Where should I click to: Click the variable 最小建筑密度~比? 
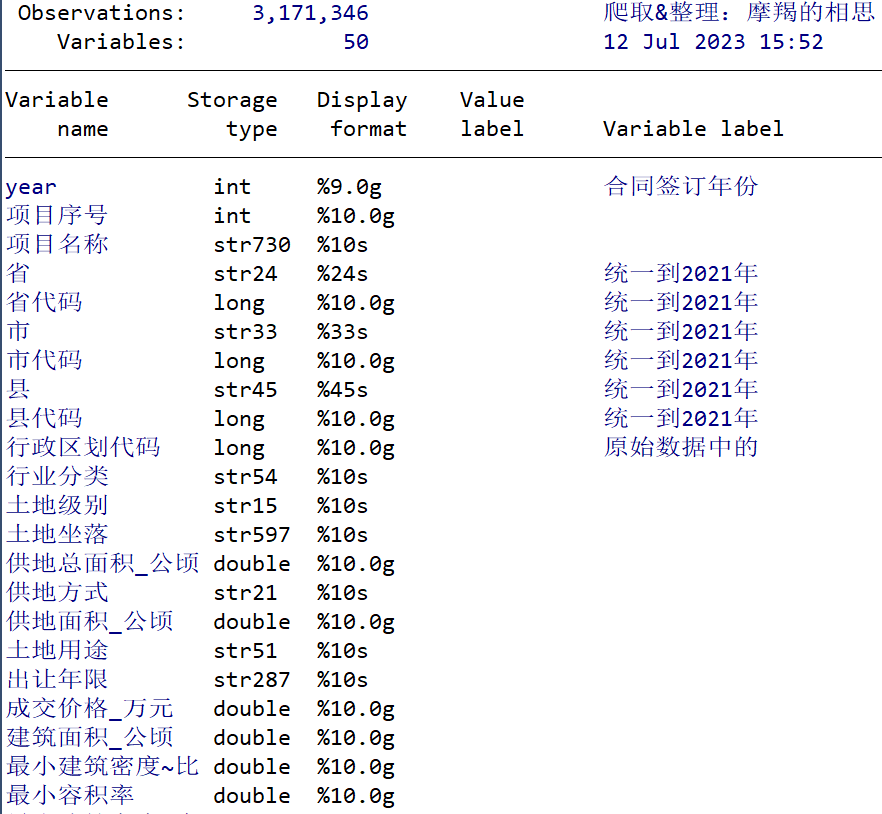point(102,766)
